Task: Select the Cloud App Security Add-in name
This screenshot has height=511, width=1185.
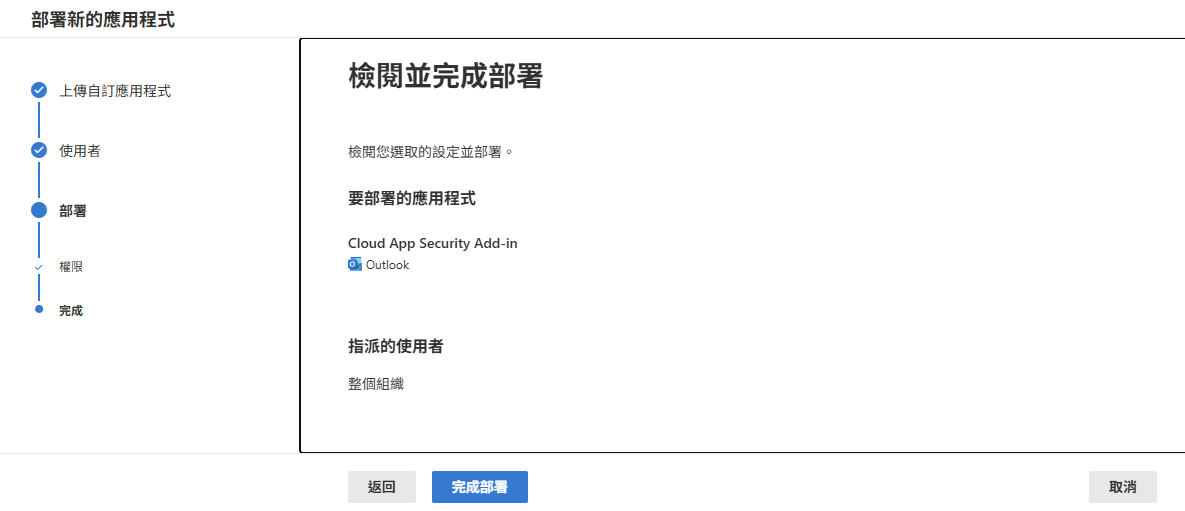Action: click(432, 243)
